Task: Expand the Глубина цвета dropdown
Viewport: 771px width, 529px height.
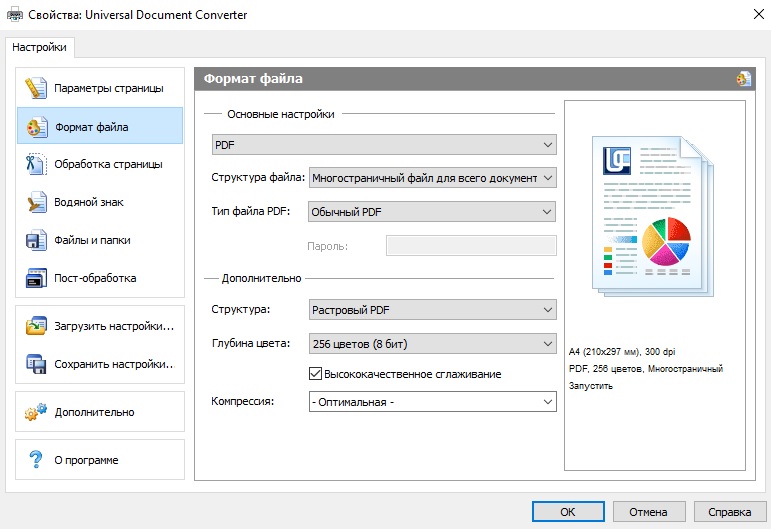Action: (432, 344)
